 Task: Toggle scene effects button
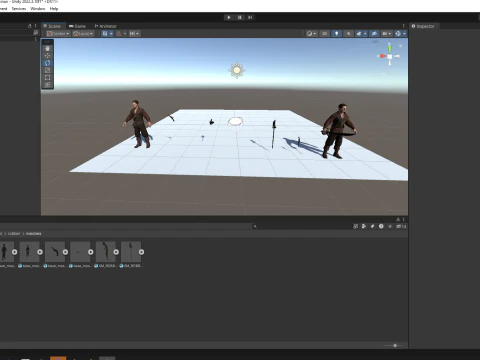coord(359,34)
